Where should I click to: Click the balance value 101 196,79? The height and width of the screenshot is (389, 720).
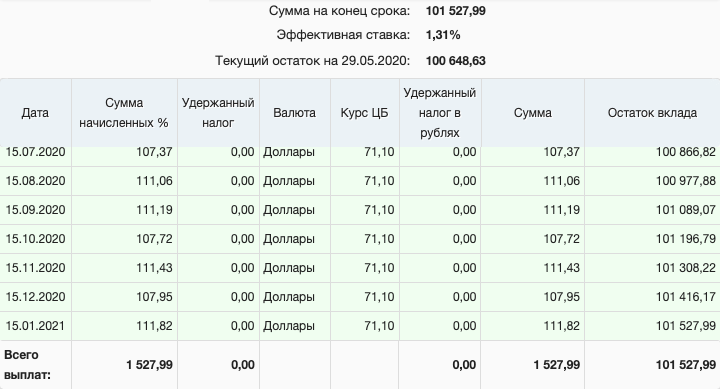pyautogui.click(x=686, y=239)
